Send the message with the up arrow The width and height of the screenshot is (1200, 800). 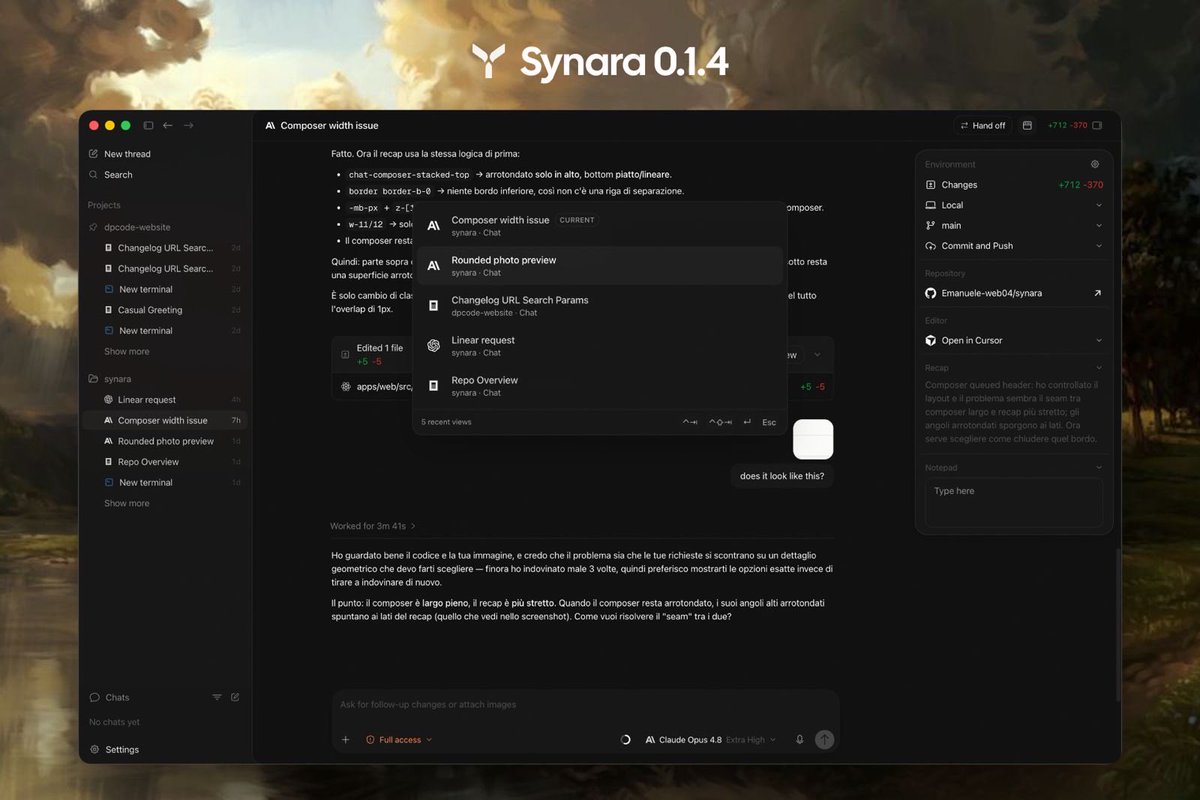824,740
